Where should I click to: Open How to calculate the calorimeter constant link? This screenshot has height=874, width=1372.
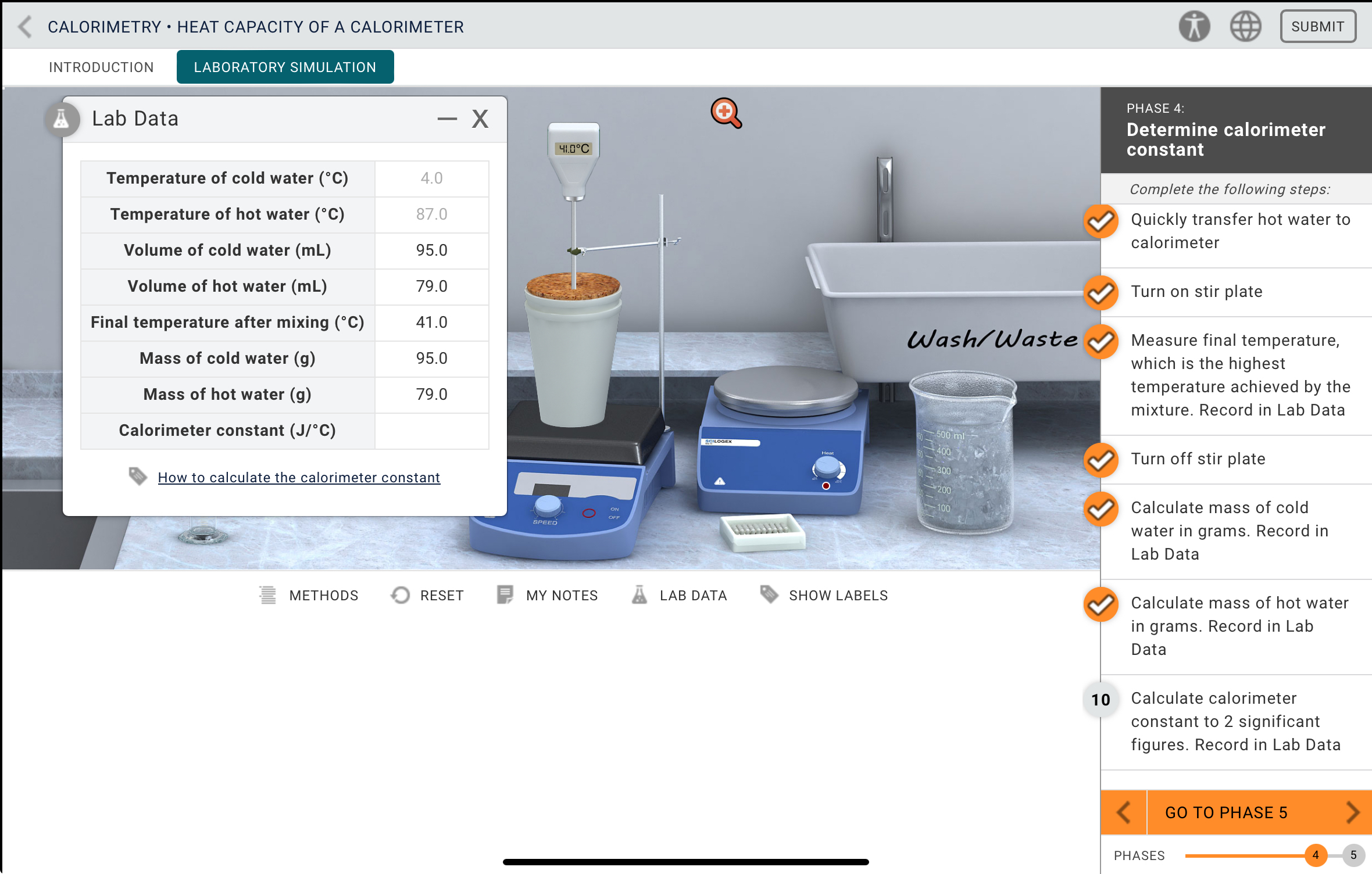[299, 477]
